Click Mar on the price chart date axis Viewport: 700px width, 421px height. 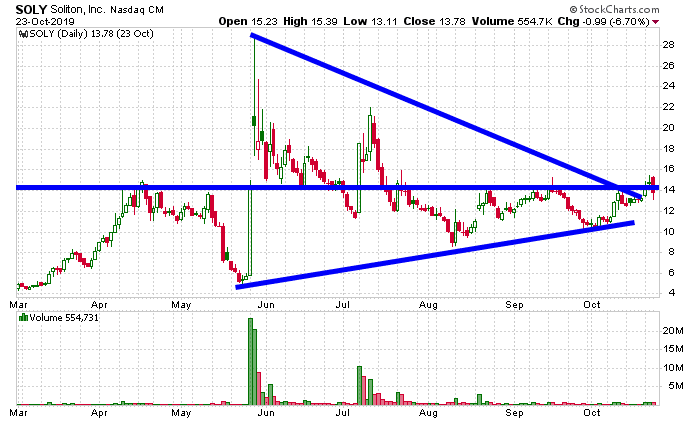[x=18, y=305]
